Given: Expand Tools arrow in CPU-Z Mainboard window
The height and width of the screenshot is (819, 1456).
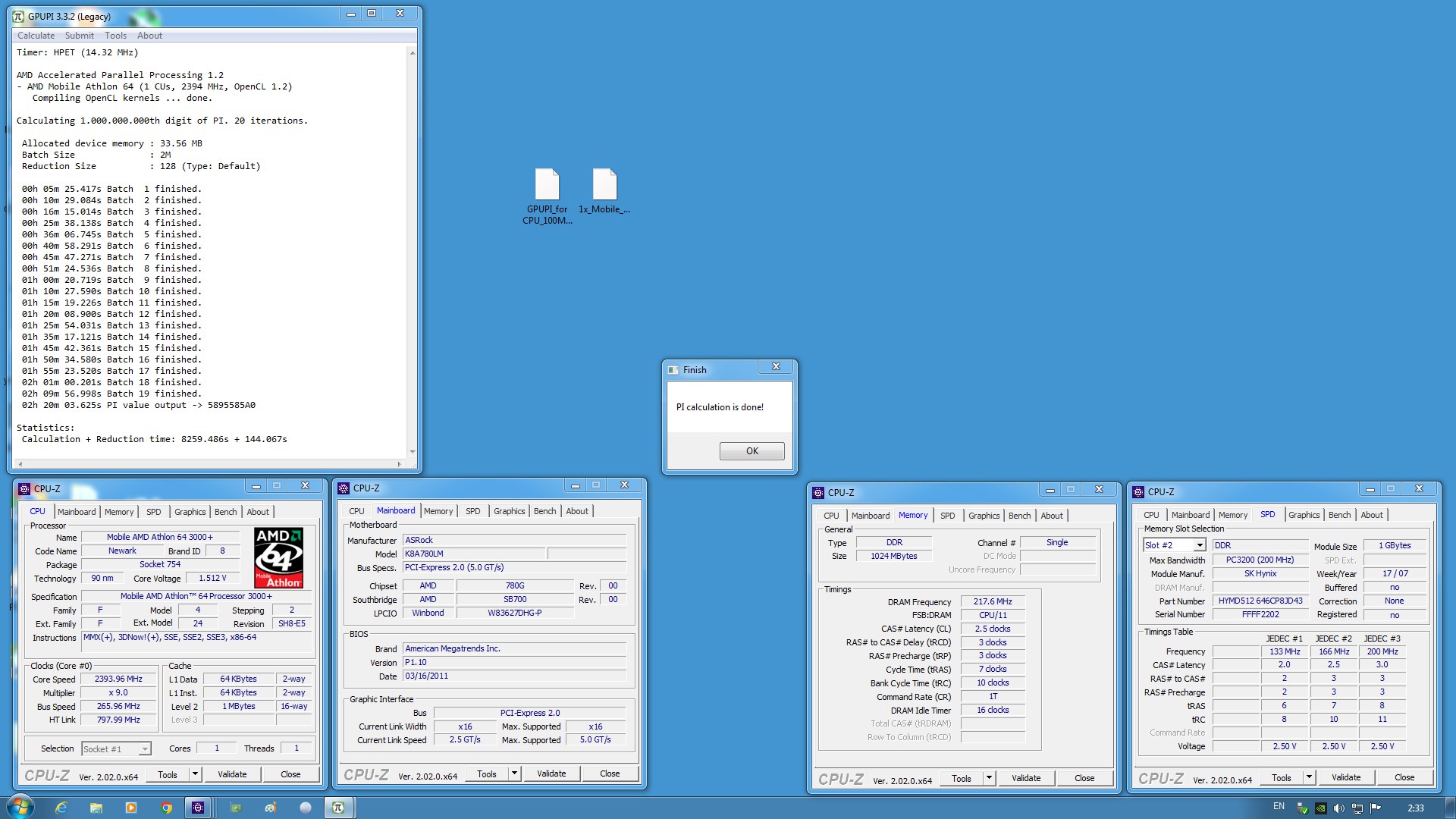Looking at the screenshot, I should (x=514, y=773).
